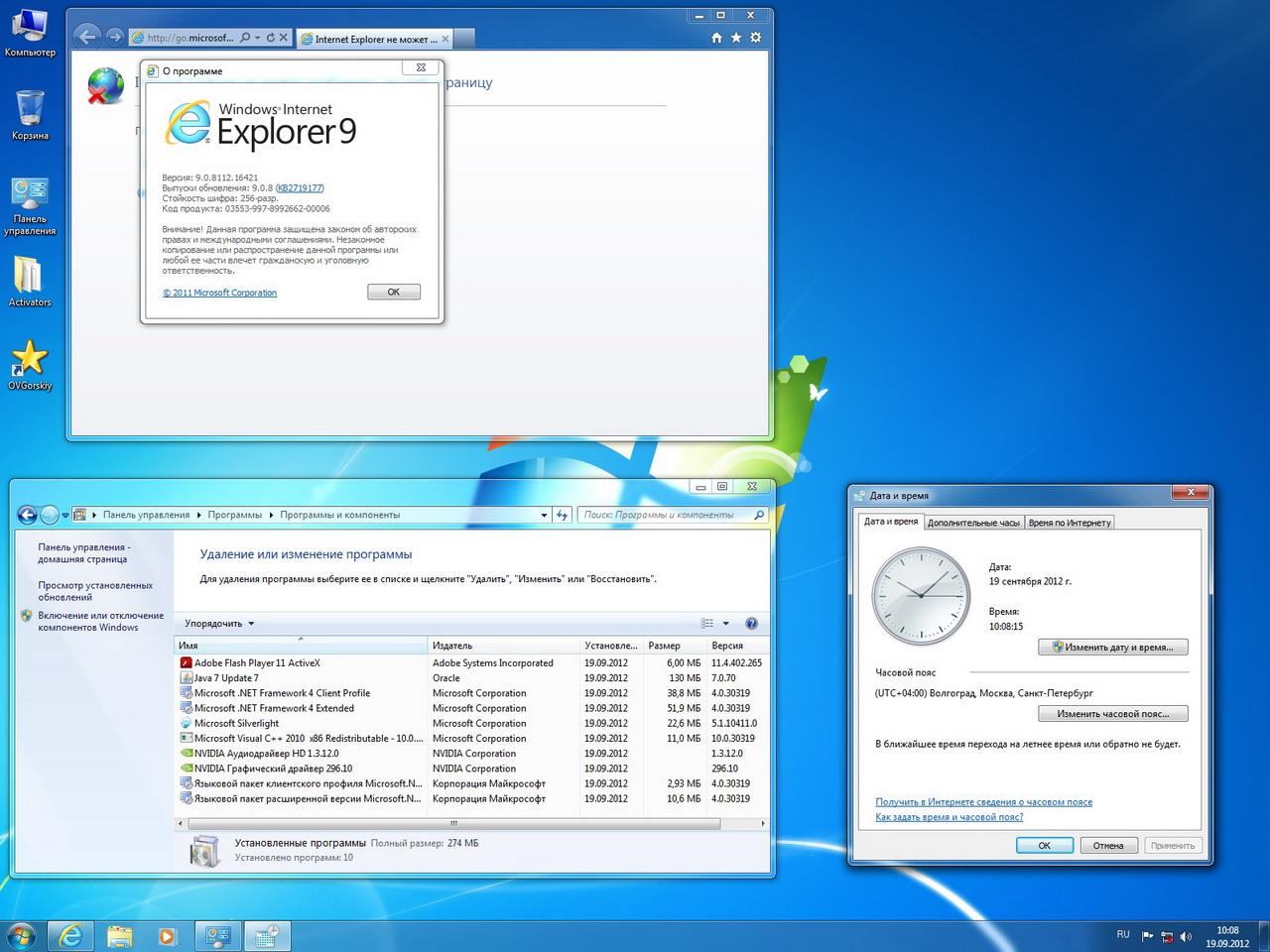The width and height of the screenshot is (1270, 952).
Task: Click the RU language indicator in taskbar
Action: click(1123, 934)
